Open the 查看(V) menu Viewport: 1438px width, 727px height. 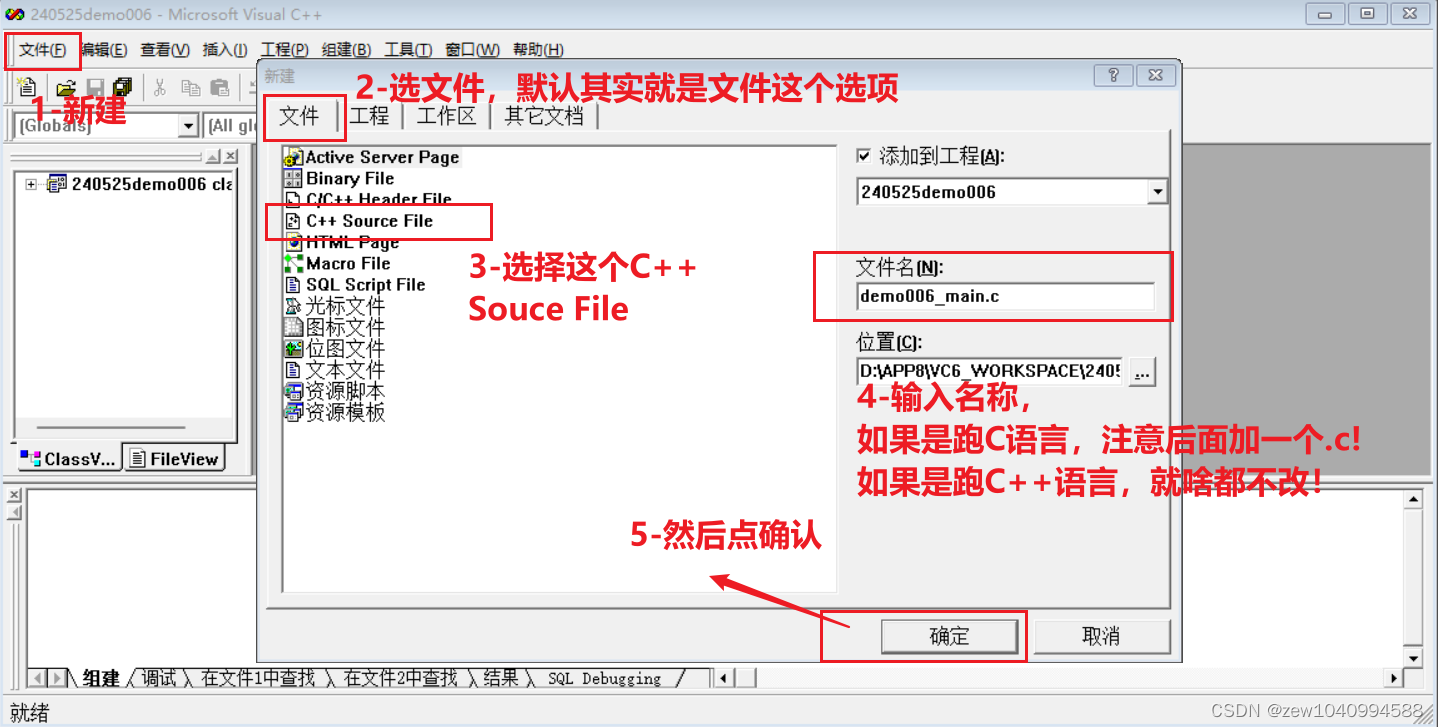[165, 50]
